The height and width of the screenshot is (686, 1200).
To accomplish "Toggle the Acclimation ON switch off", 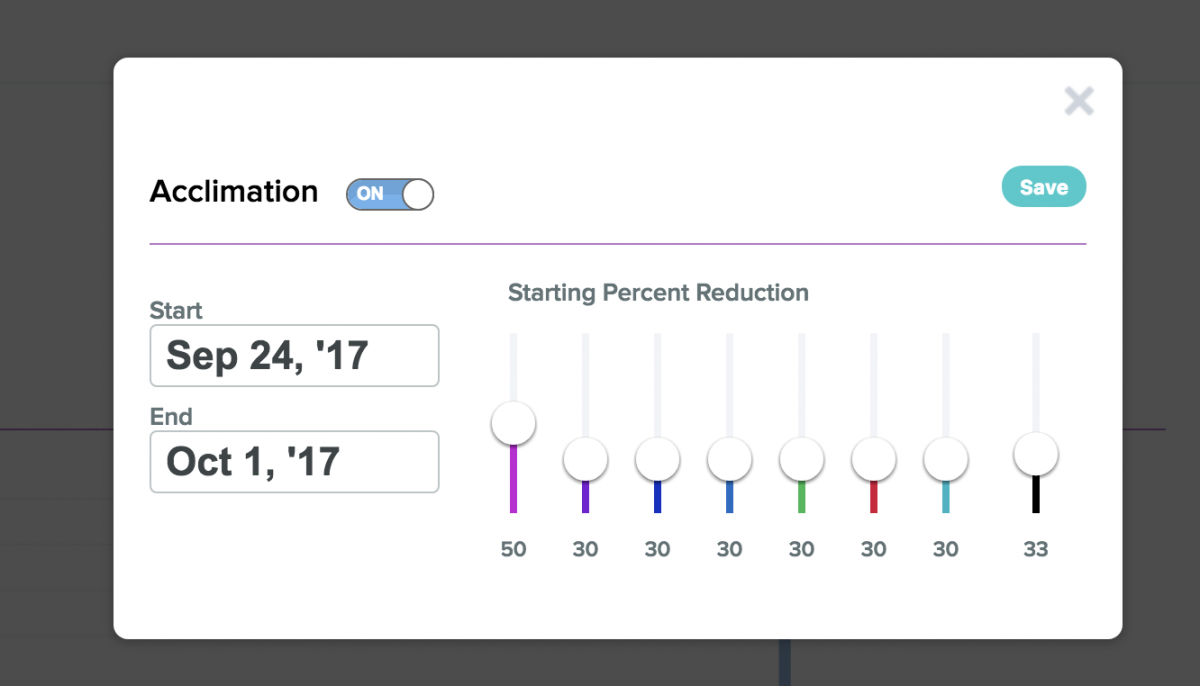I will (x=390, y=194).
